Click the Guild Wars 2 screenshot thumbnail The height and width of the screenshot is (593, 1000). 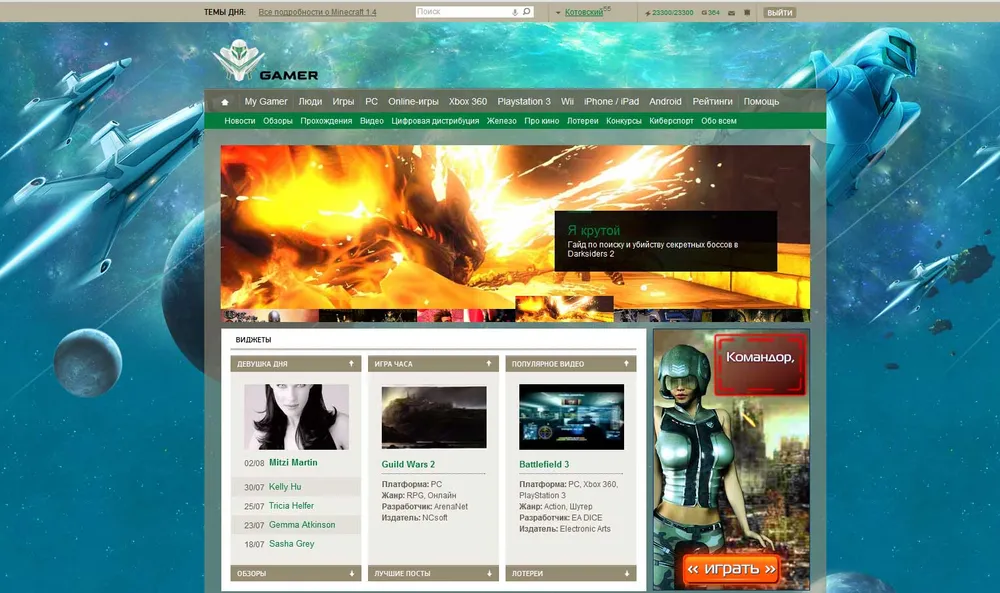pos(434,417)
